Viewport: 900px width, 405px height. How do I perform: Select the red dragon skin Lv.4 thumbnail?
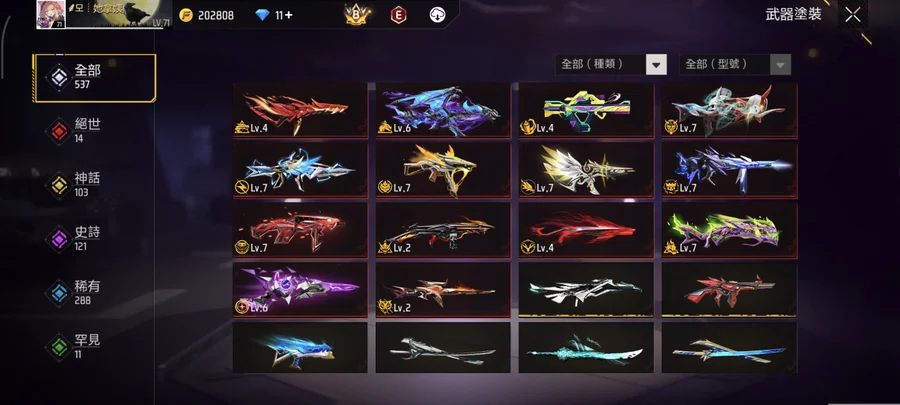[300, 110]
